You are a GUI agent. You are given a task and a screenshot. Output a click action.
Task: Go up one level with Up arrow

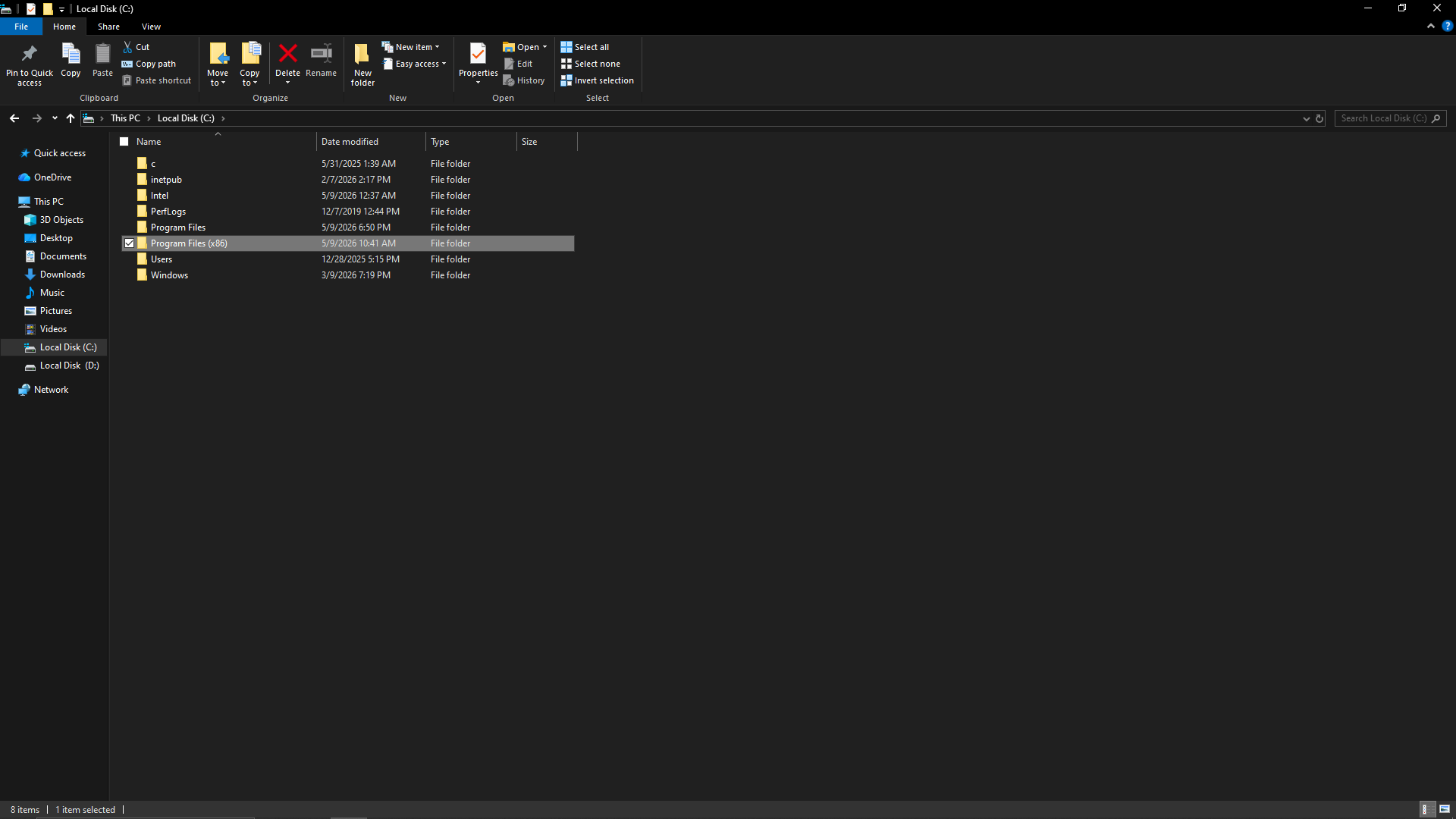71,118
